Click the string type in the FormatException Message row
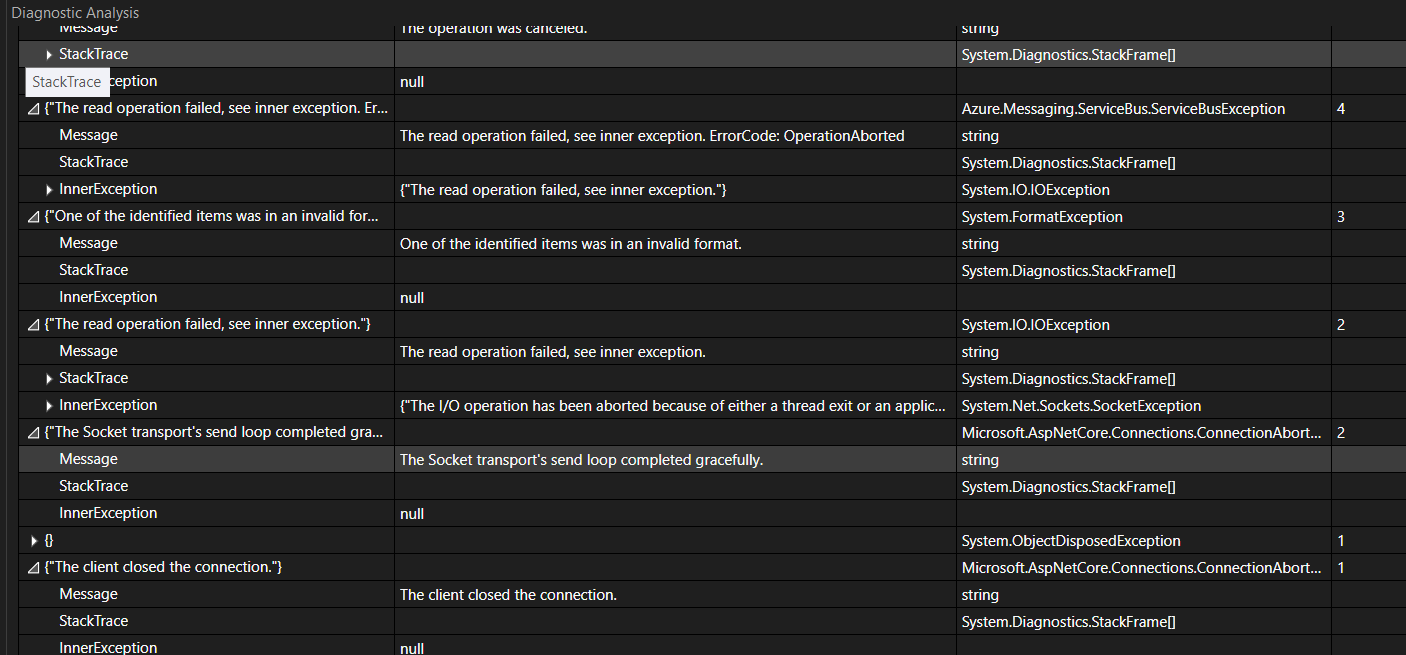Image resolution: width=1406 pixels, height=655 pixels. point(980,244)
